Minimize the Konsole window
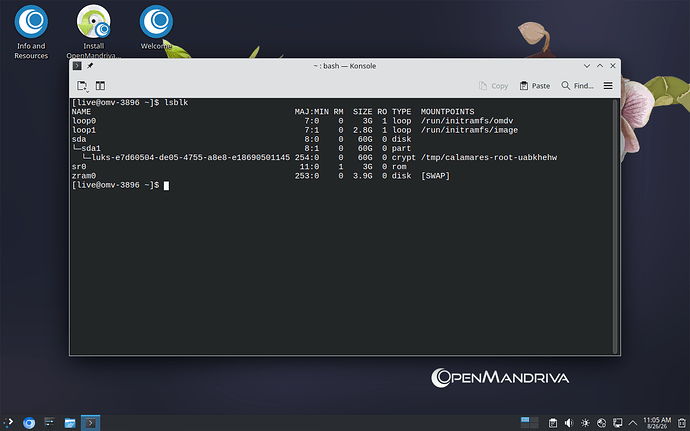This screenshot has width=690, height=431. (x=587, y=66)
